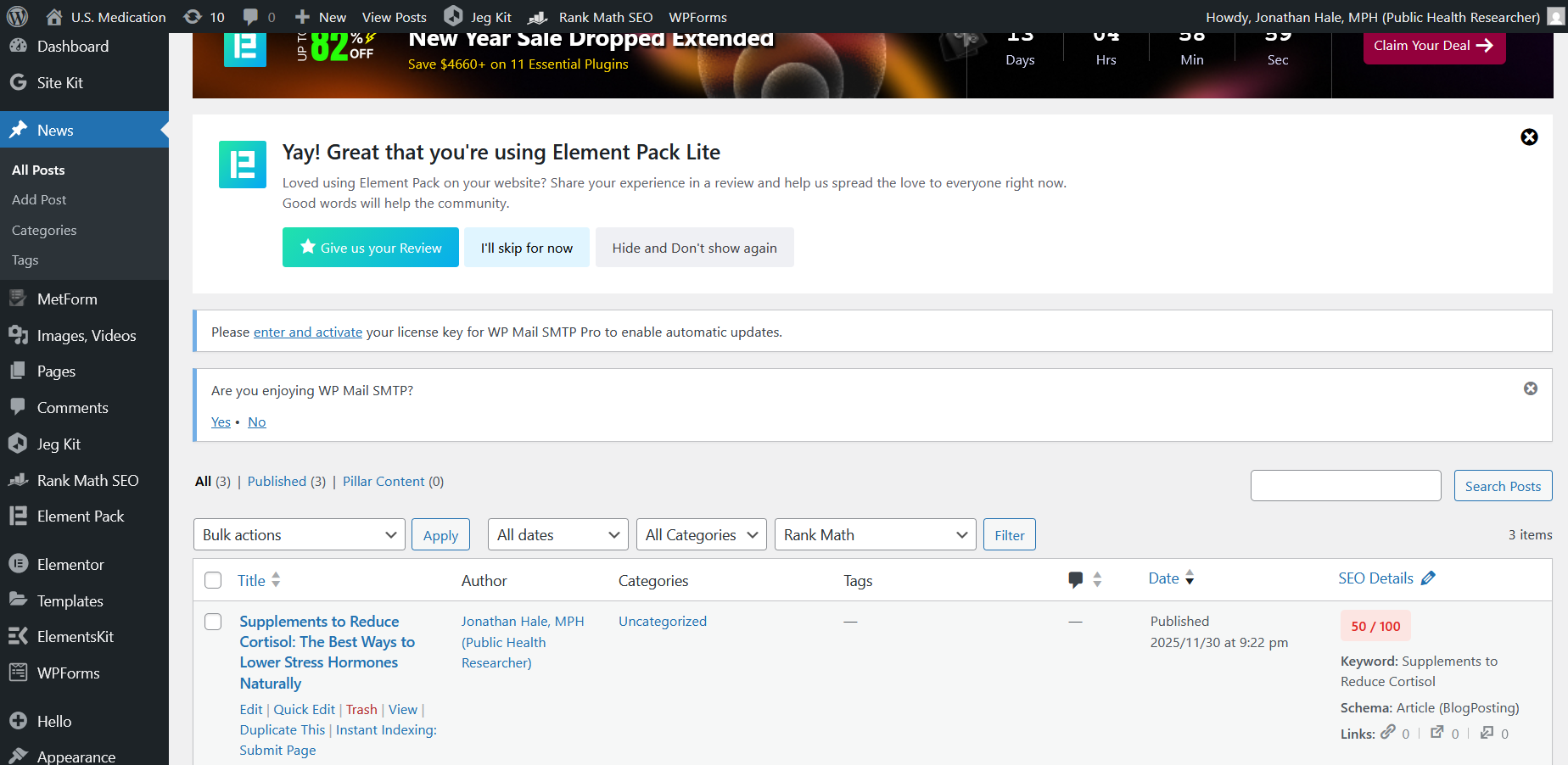The width and height of the screenshot is (1568, 765).
Task: Click the pencil icon beside SEO Details
Action: 1428,578
